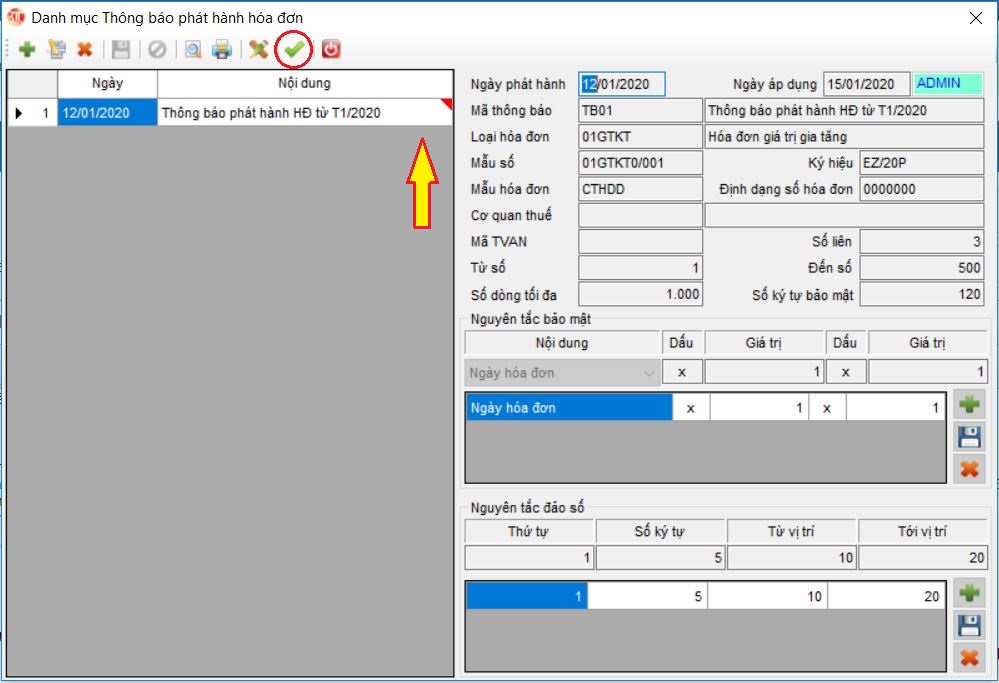Select the Thông báo phát hành HĐ row content
Image resolution: width=999 pixels, height=683 pixels.
click(305, 113)
